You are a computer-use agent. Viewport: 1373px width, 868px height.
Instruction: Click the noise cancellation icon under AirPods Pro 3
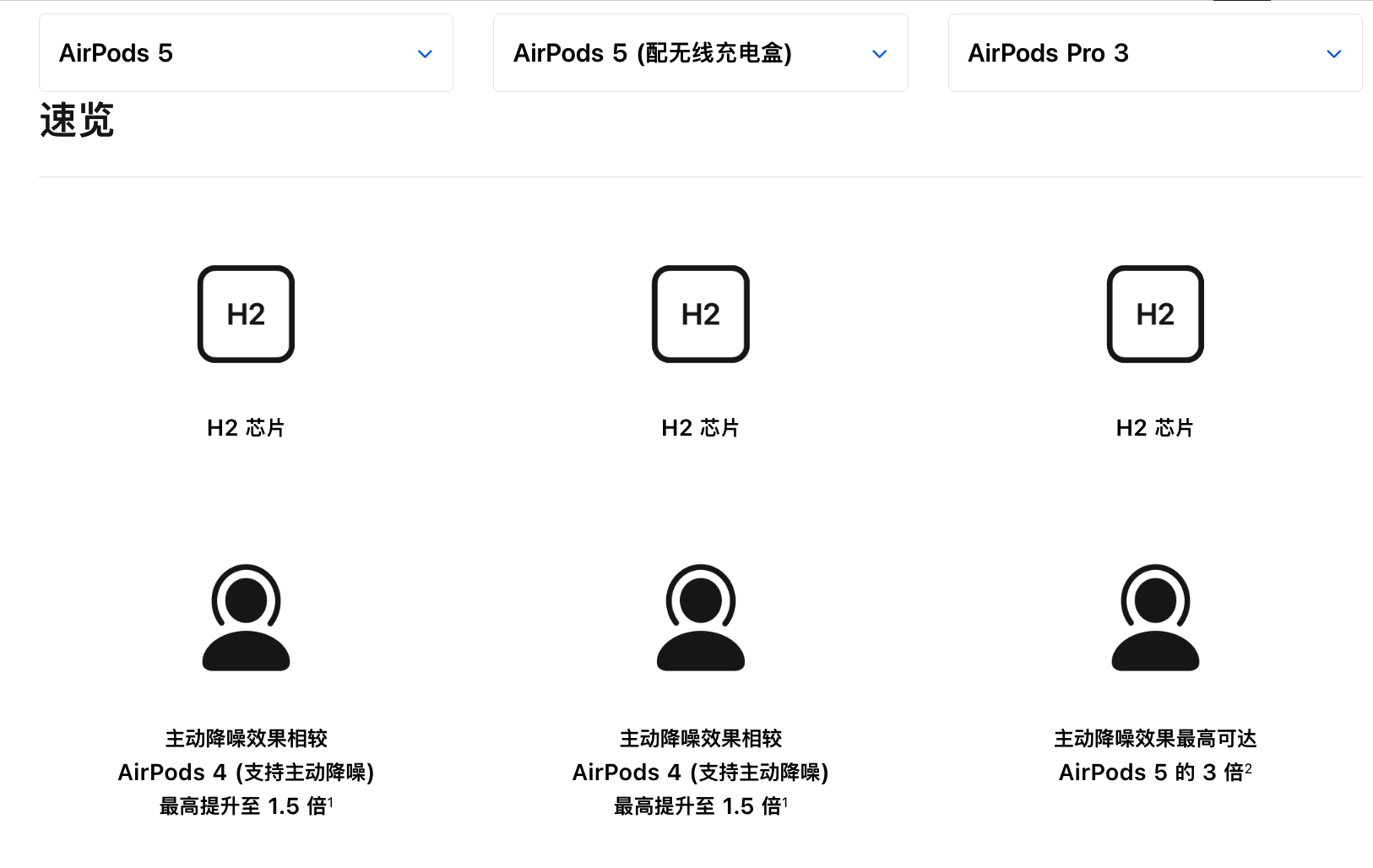click(1155, 617)
